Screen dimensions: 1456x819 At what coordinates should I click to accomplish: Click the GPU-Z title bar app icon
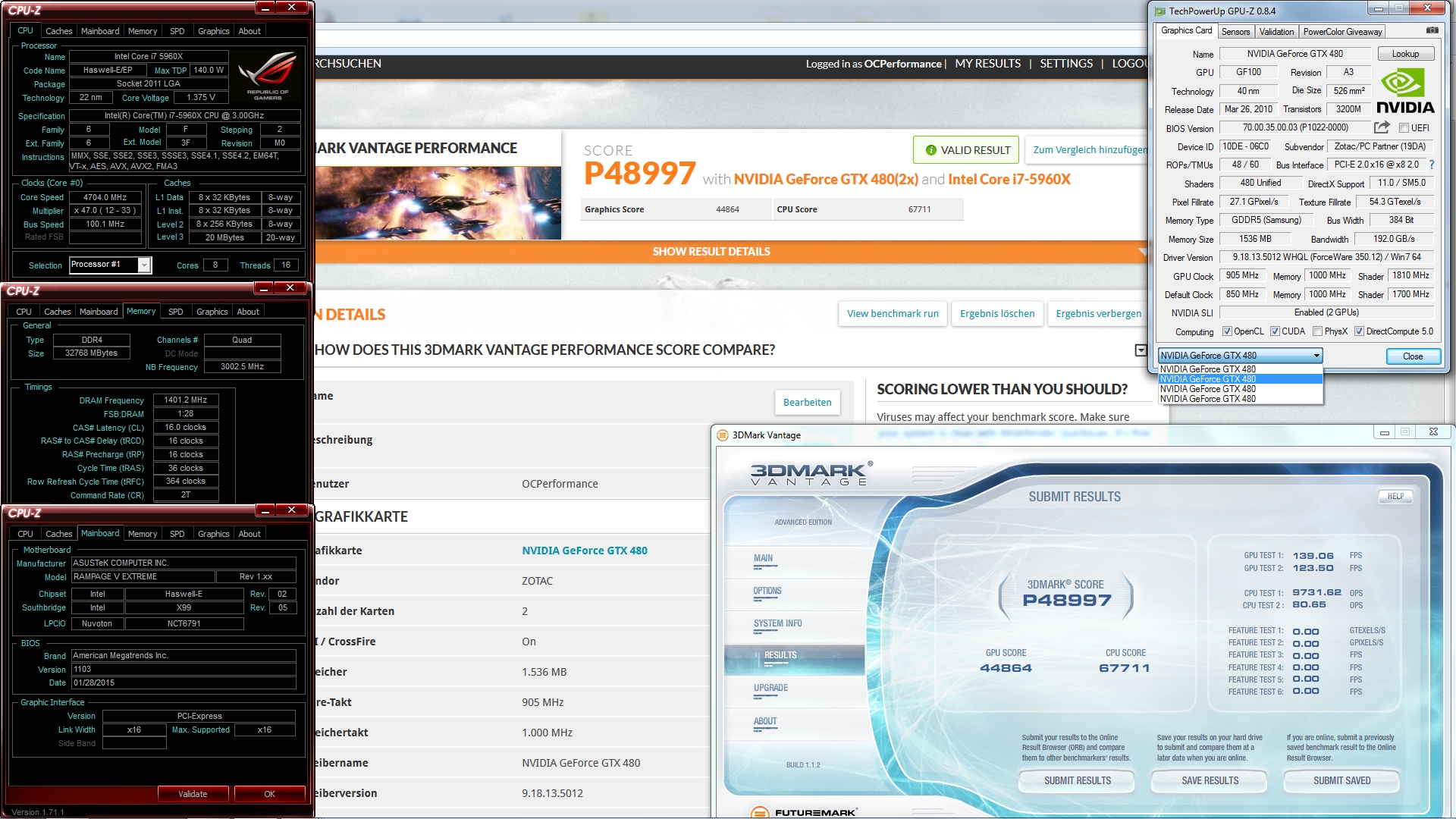(x=1159, y=11)
